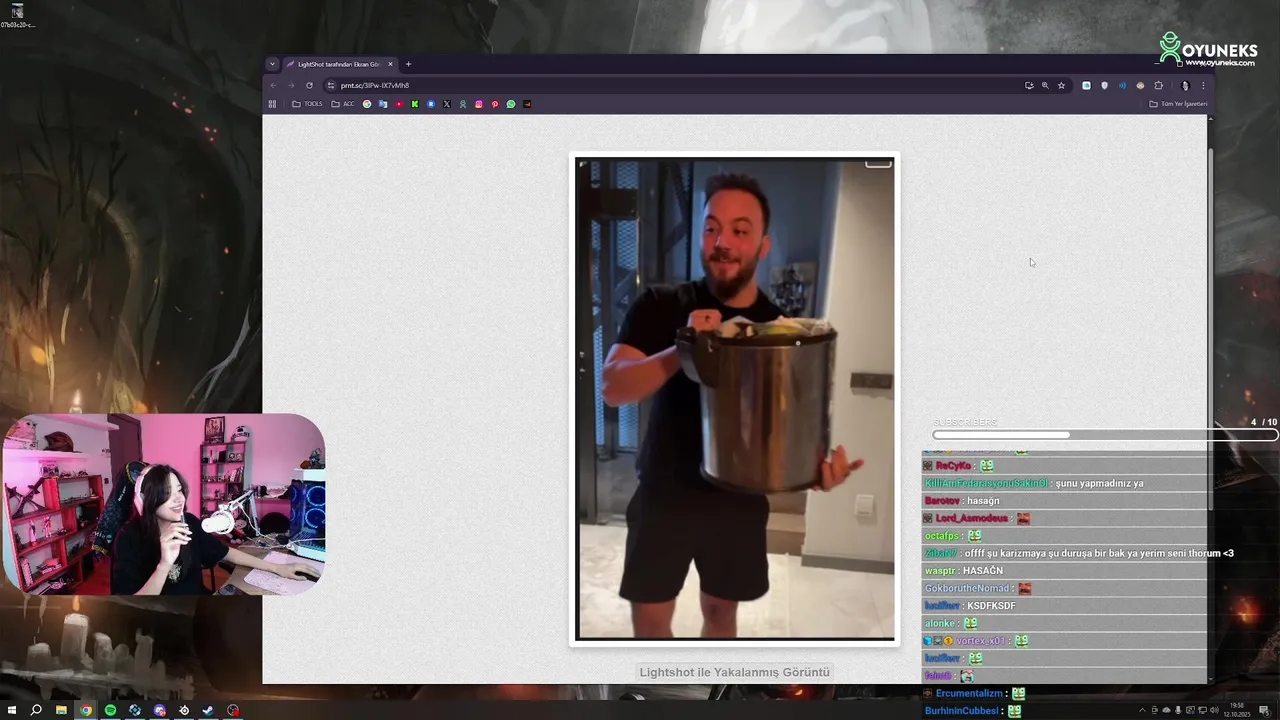
Task: Bookmark this page with the star
Action: coord(1061,85)
